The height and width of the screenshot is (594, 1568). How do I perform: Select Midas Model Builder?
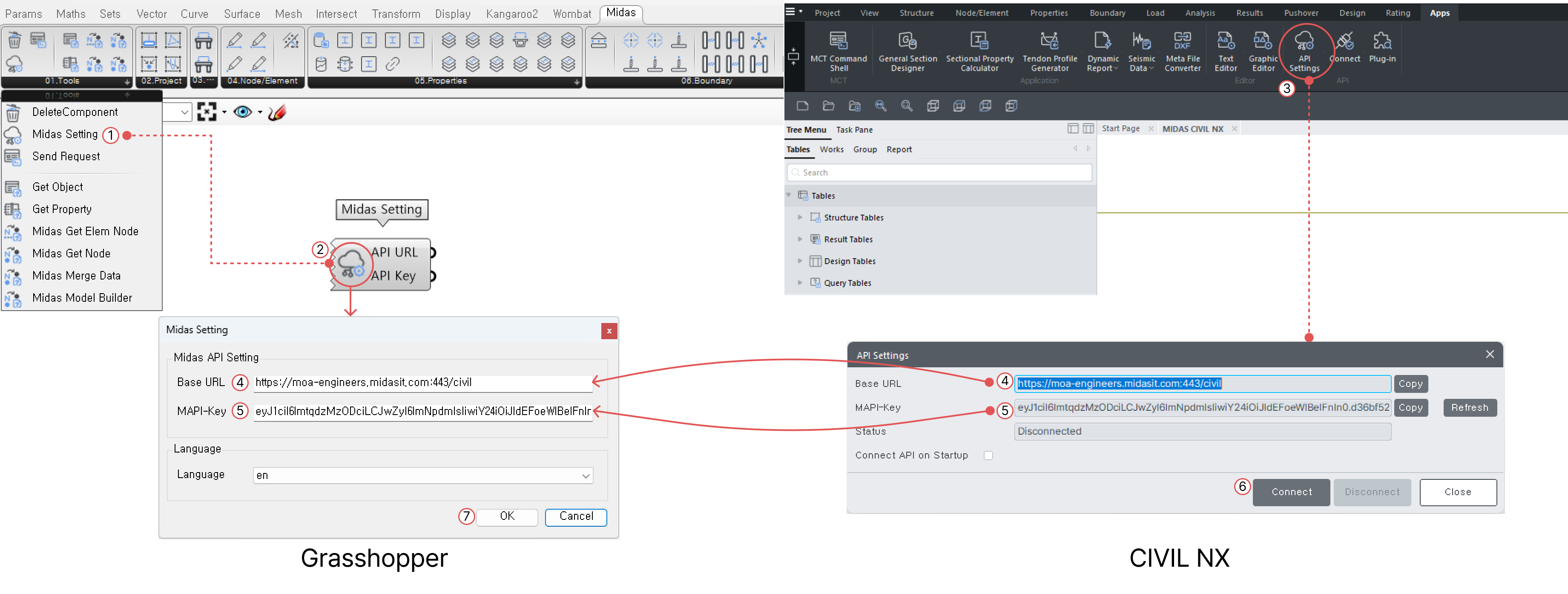pyautogui.click(x=82, y=298)
